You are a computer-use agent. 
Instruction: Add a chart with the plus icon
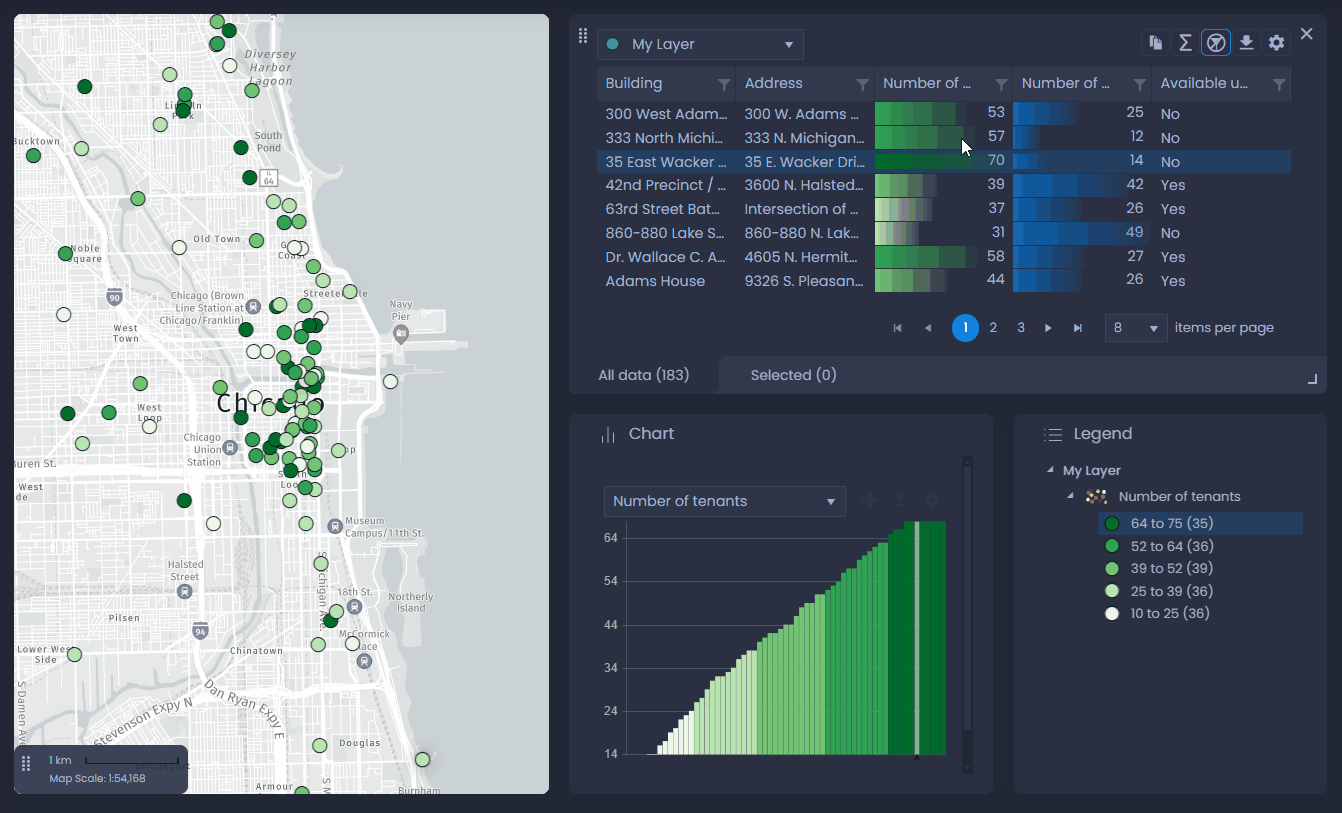(x=869, y=500)
